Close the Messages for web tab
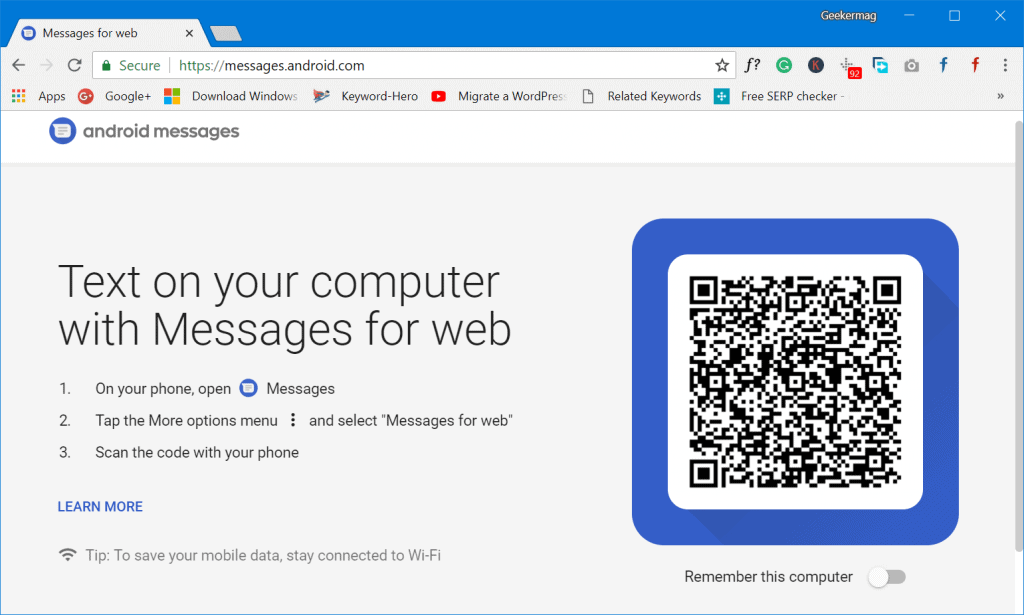Image resolution: width=1024 pixels, height=615 pixels. click(189, 33)
